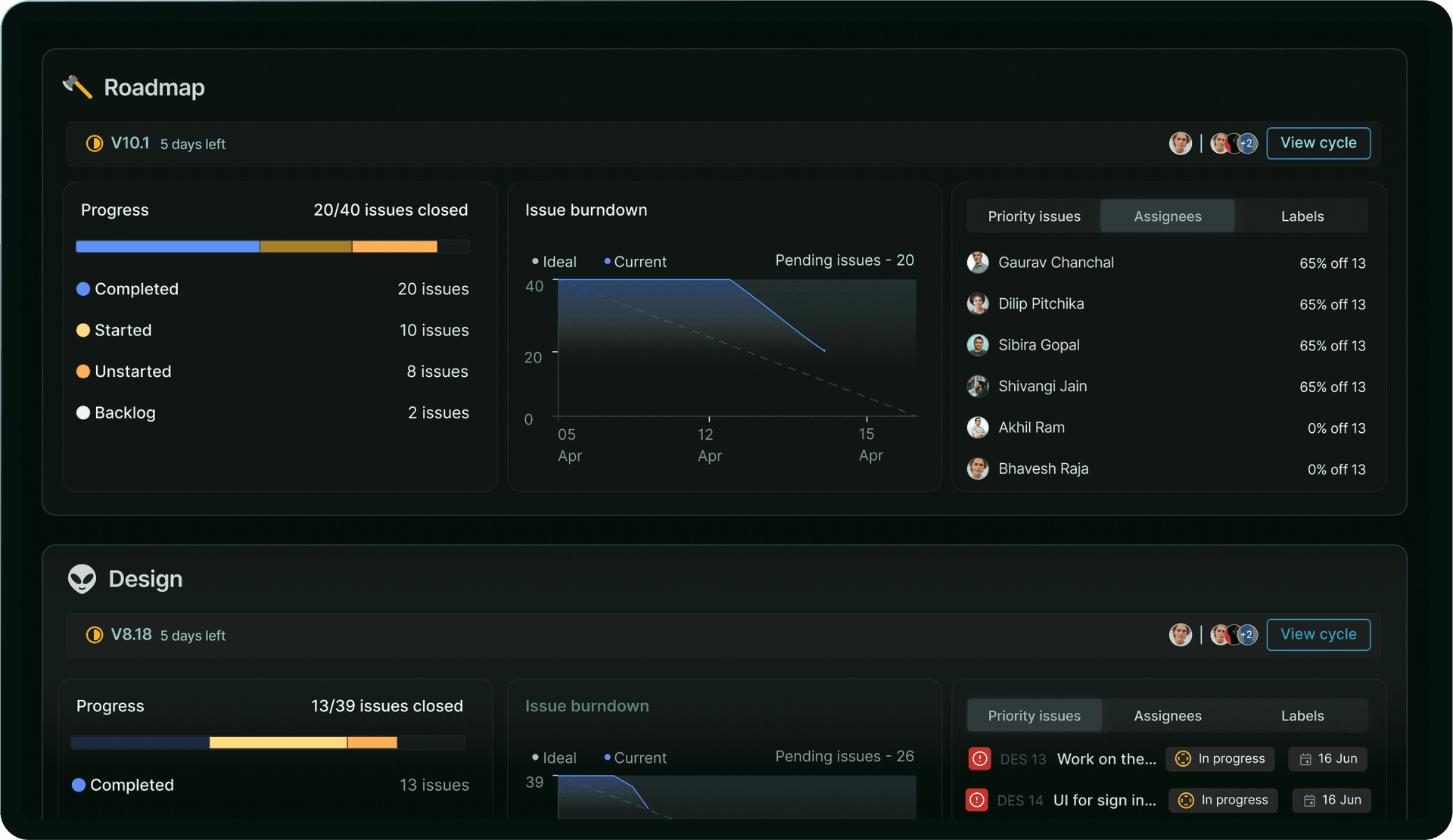Screen dimensions: 1453x840
Task: Select Priority issues tab in Design
Action: click(1034, 716)
